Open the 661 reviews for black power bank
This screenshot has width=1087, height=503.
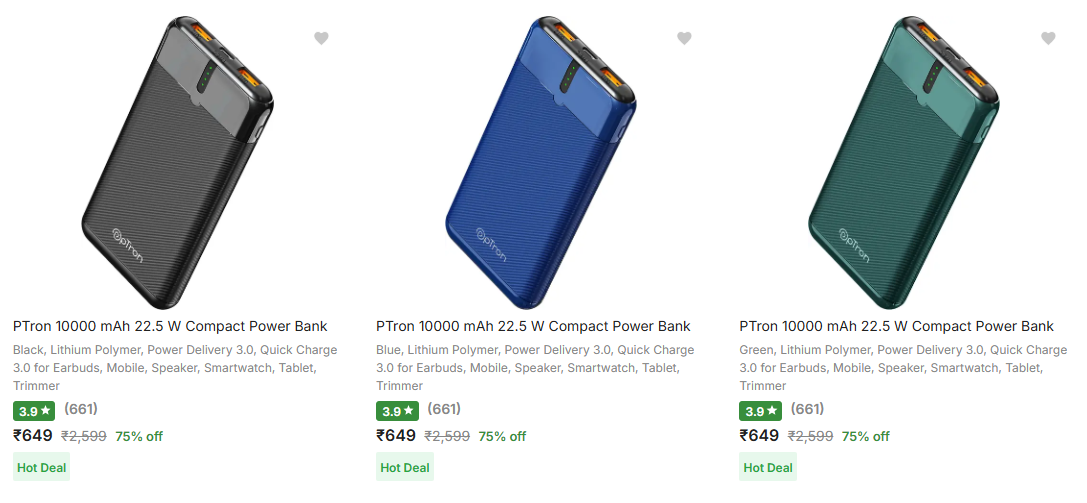(81, 409)
